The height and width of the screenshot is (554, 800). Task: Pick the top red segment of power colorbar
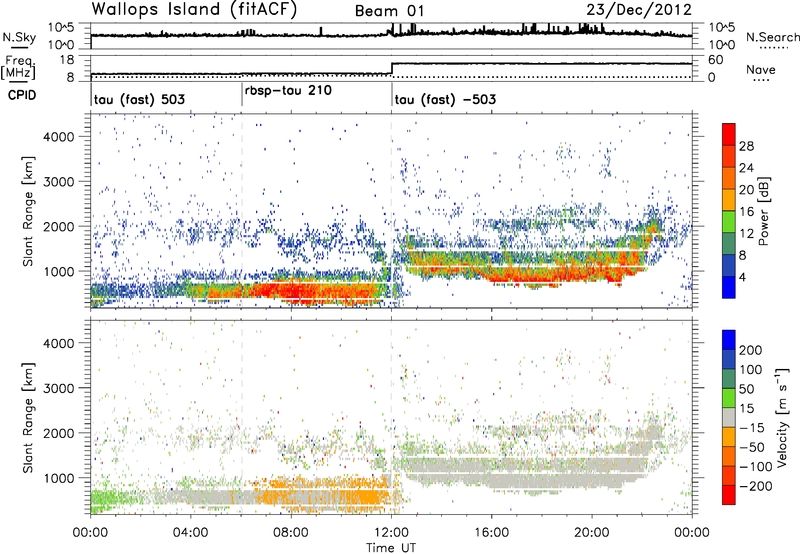click(729, 135)
